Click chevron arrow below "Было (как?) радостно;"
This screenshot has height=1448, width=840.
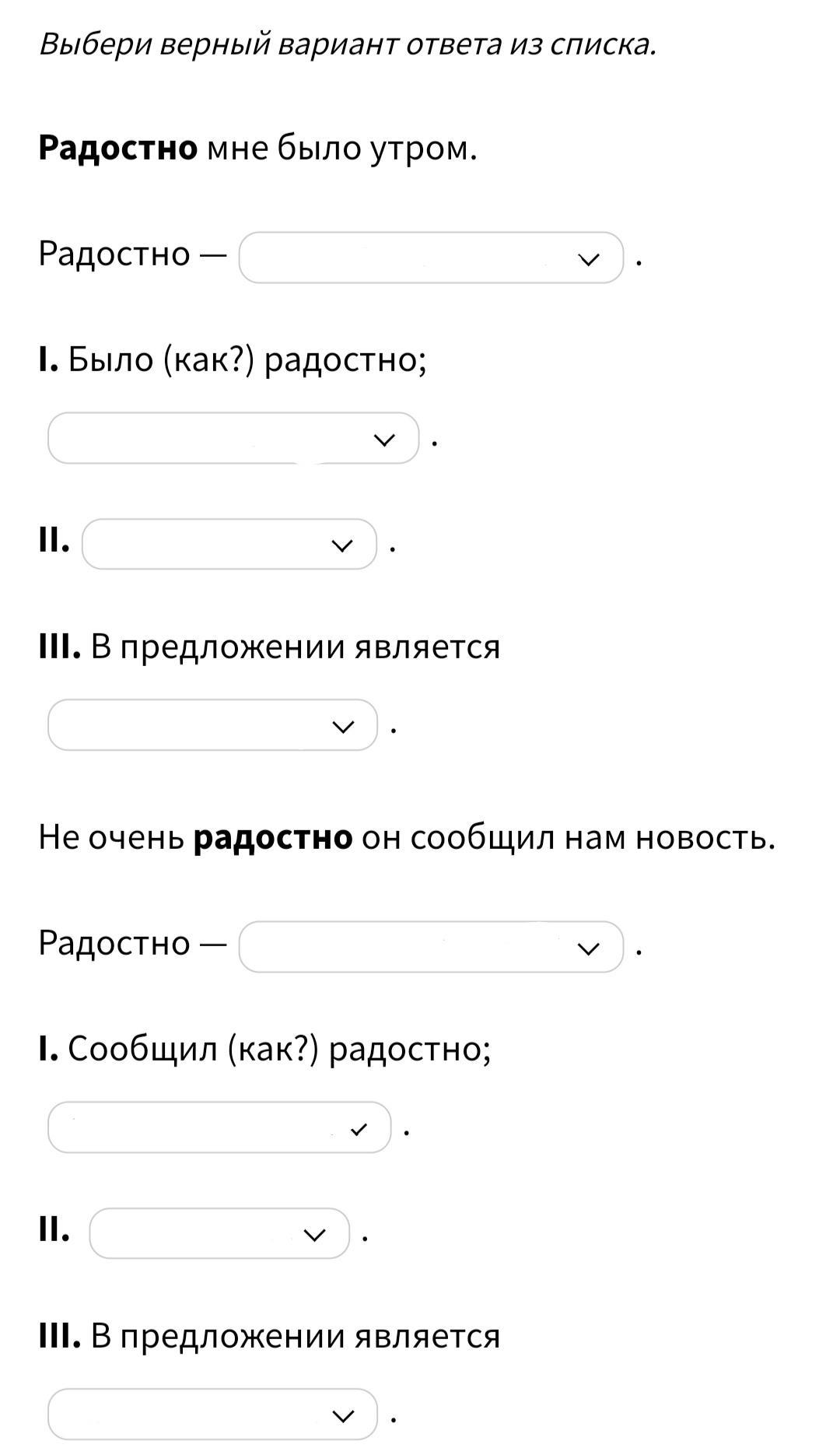(x=384, y=440)
